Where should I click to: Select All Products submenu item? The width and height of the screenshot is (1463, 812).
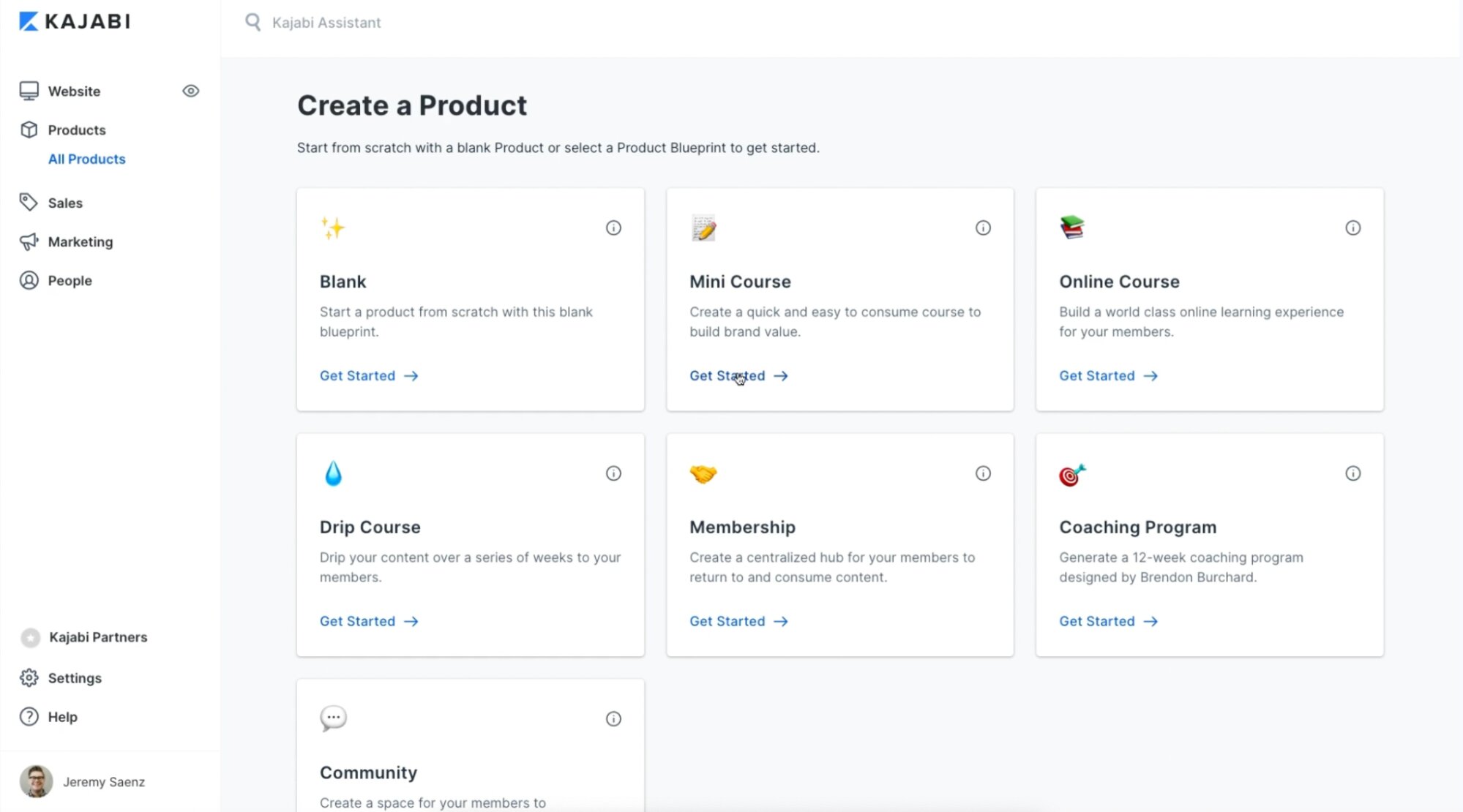(86, 159)
